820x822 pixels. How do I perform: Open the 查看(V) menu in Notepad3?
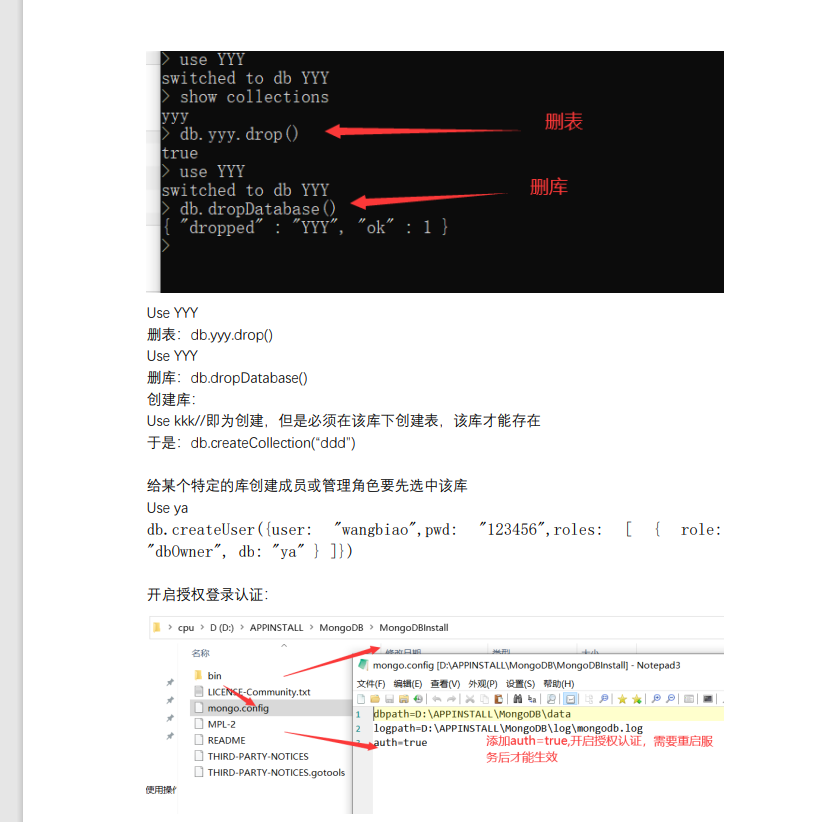pyautogui.click(x=445, y=684)
